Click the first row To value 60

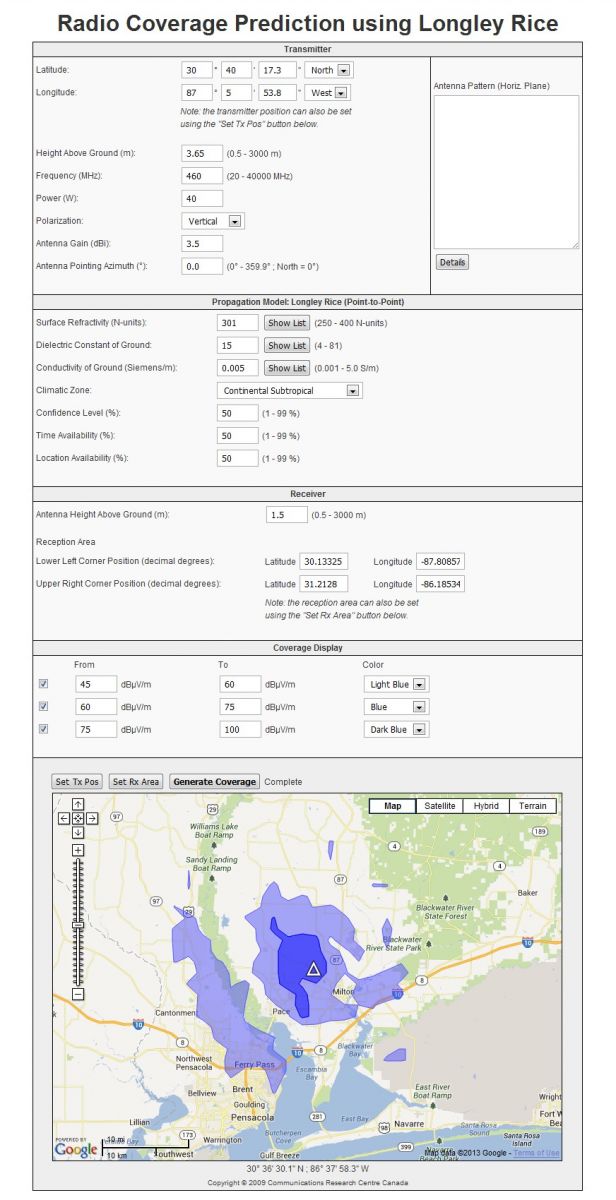click(240, 685)
